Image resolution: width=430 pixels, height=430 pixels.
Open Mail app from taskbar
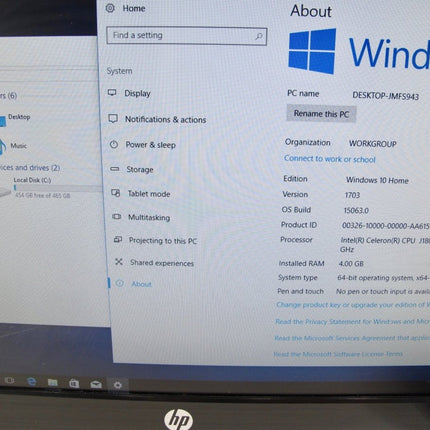pos(96,384)
